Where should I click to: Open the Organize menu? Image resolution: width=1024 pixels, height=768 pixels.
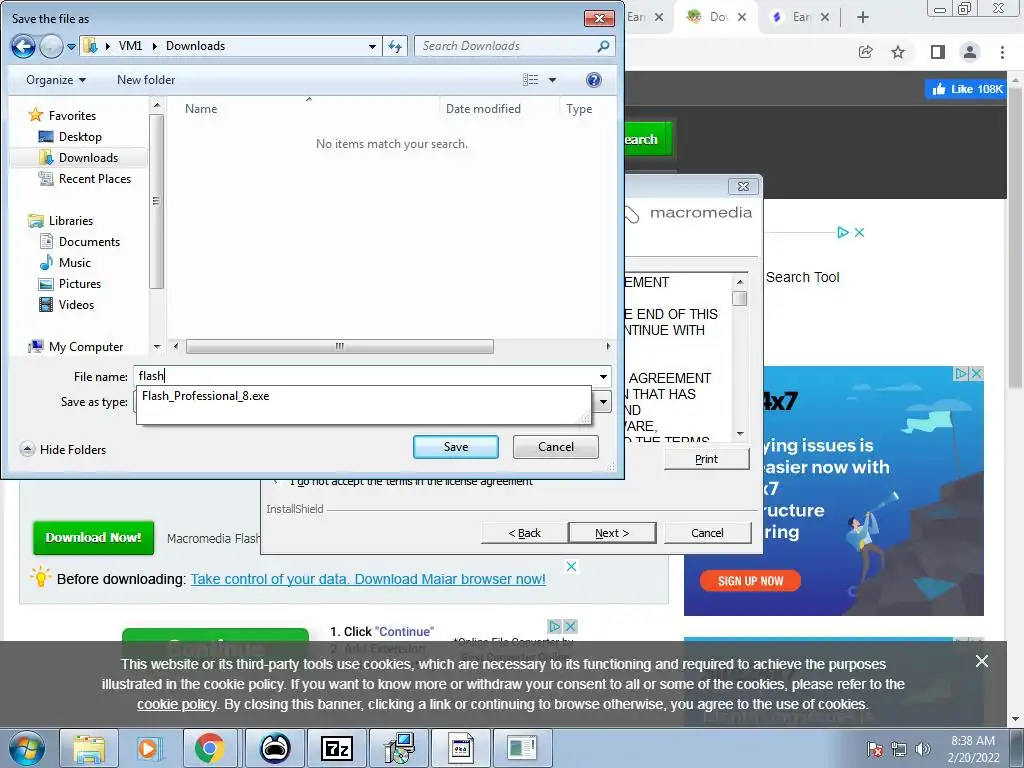[56, 80]
